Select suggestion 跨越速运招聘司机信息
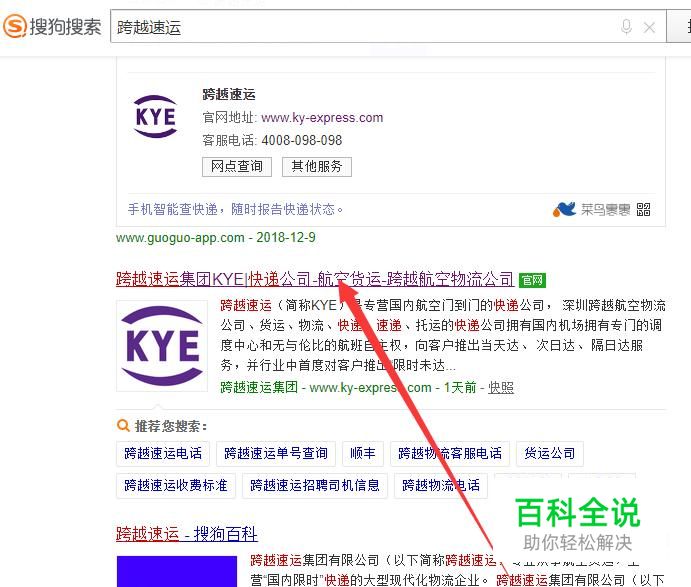 (315, 486)
